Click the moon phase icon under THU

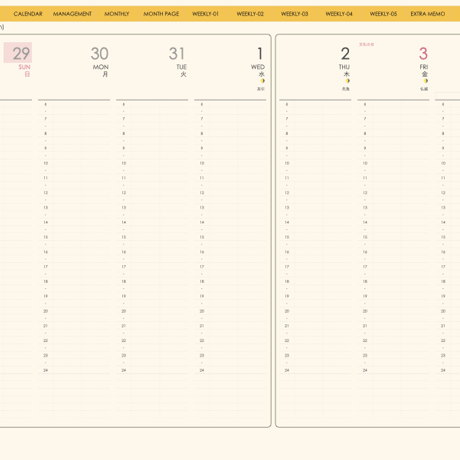tap(347, 81)
